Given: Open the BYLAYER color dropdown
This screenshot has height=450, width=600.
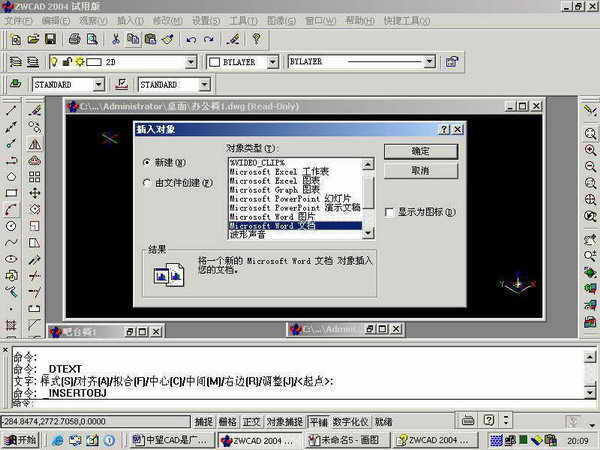Looking at the screenshot, I should (273, 62).
